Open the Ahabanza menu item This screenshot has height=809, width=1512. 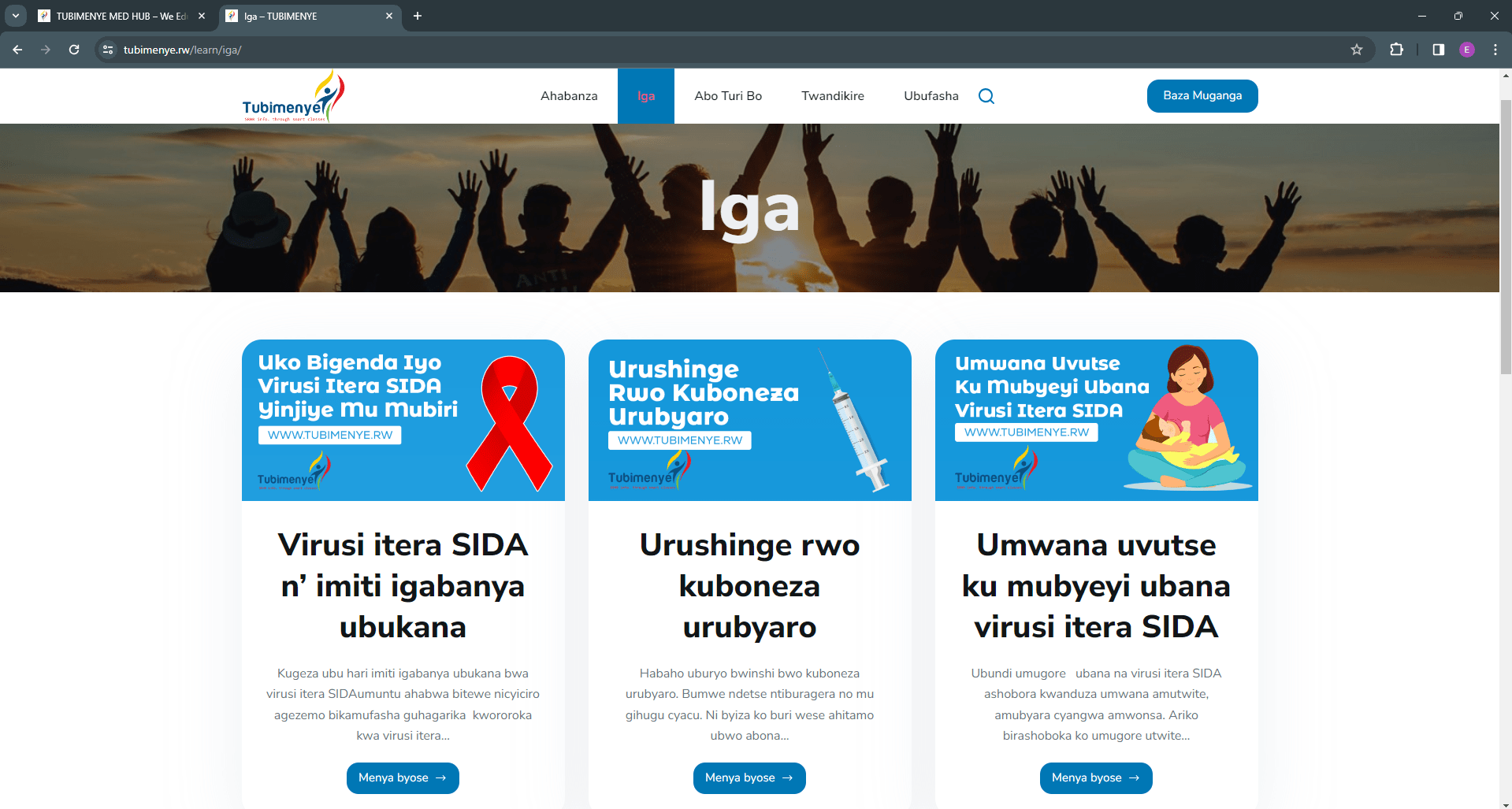tap(569, 96)
